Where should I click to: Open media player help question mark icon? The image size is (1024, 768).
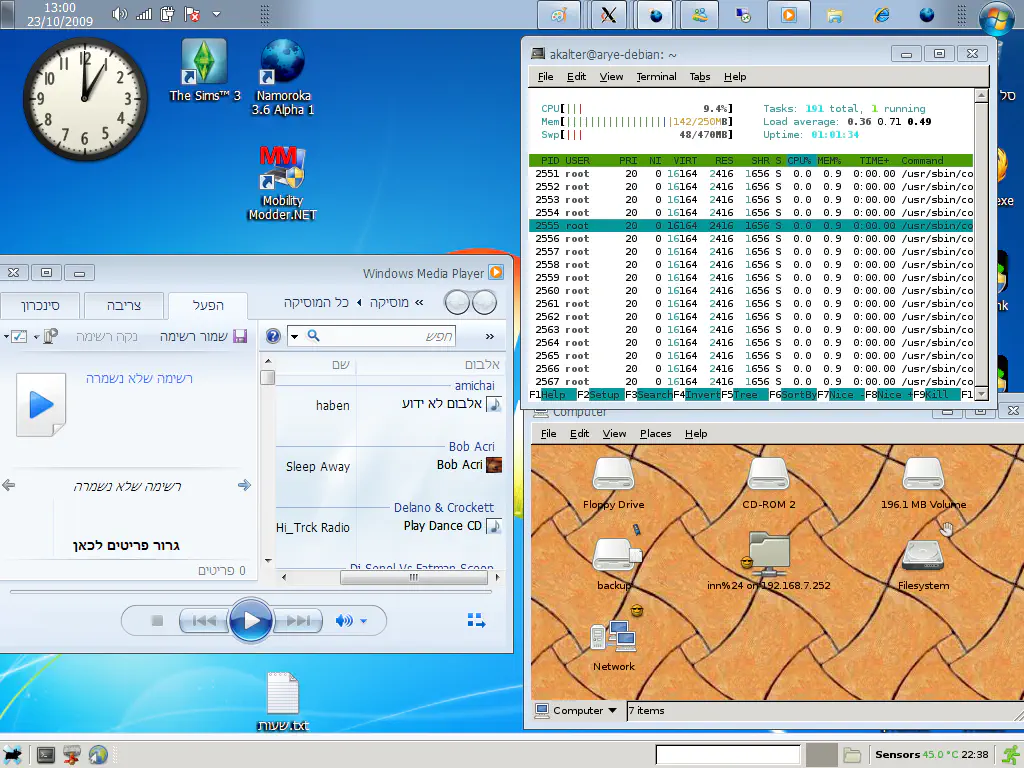[x=273, y=336]
